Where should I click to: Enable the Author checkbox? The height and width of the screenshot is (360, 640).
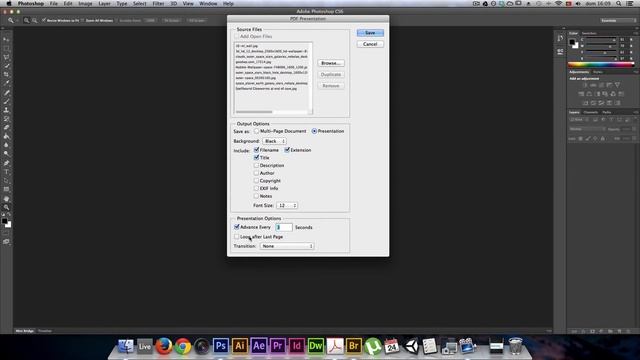point(256,173)
